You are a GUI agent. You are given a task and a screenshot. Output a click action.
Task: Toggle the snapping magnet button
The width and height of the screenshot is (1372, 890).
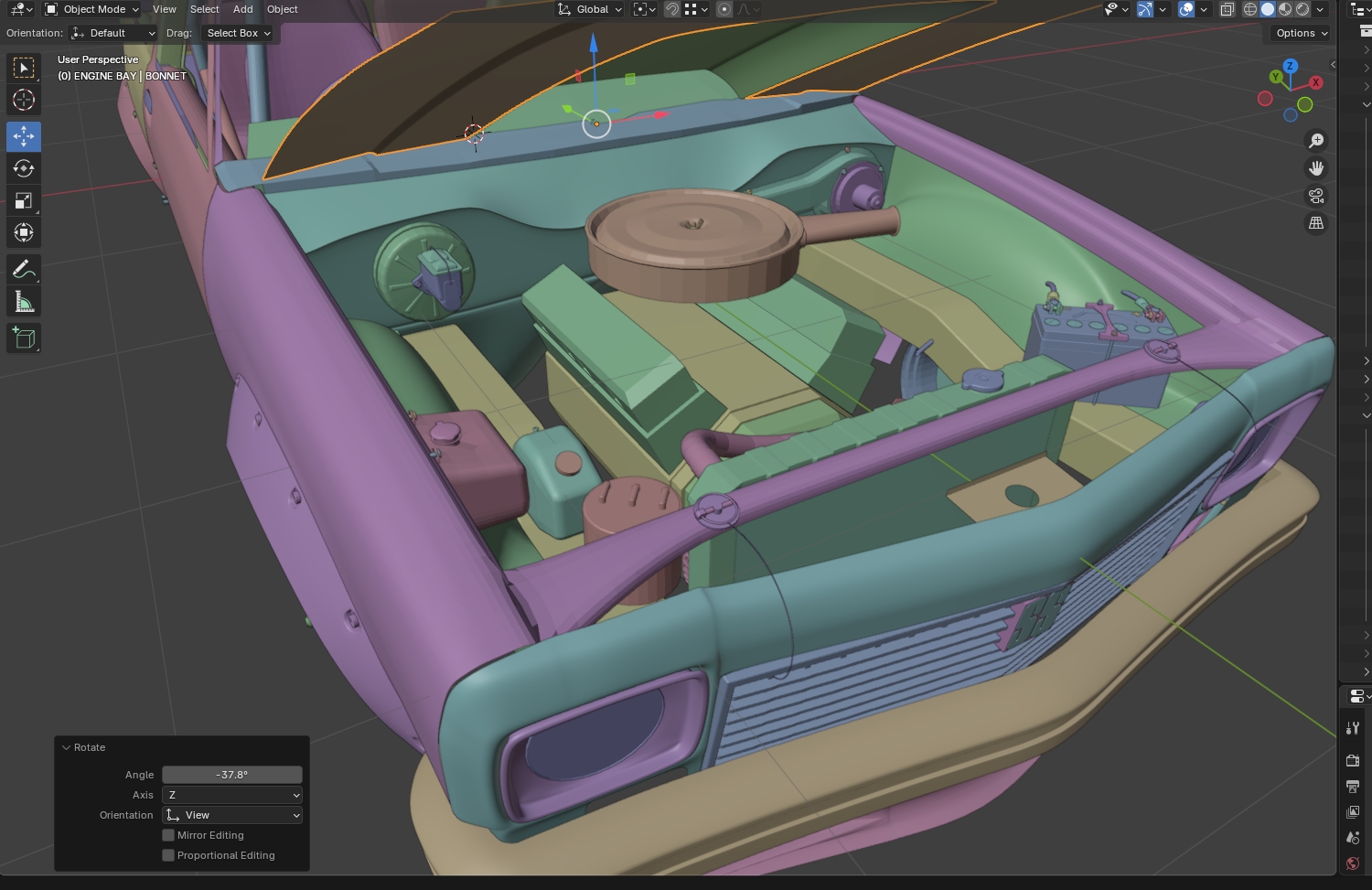672,9
